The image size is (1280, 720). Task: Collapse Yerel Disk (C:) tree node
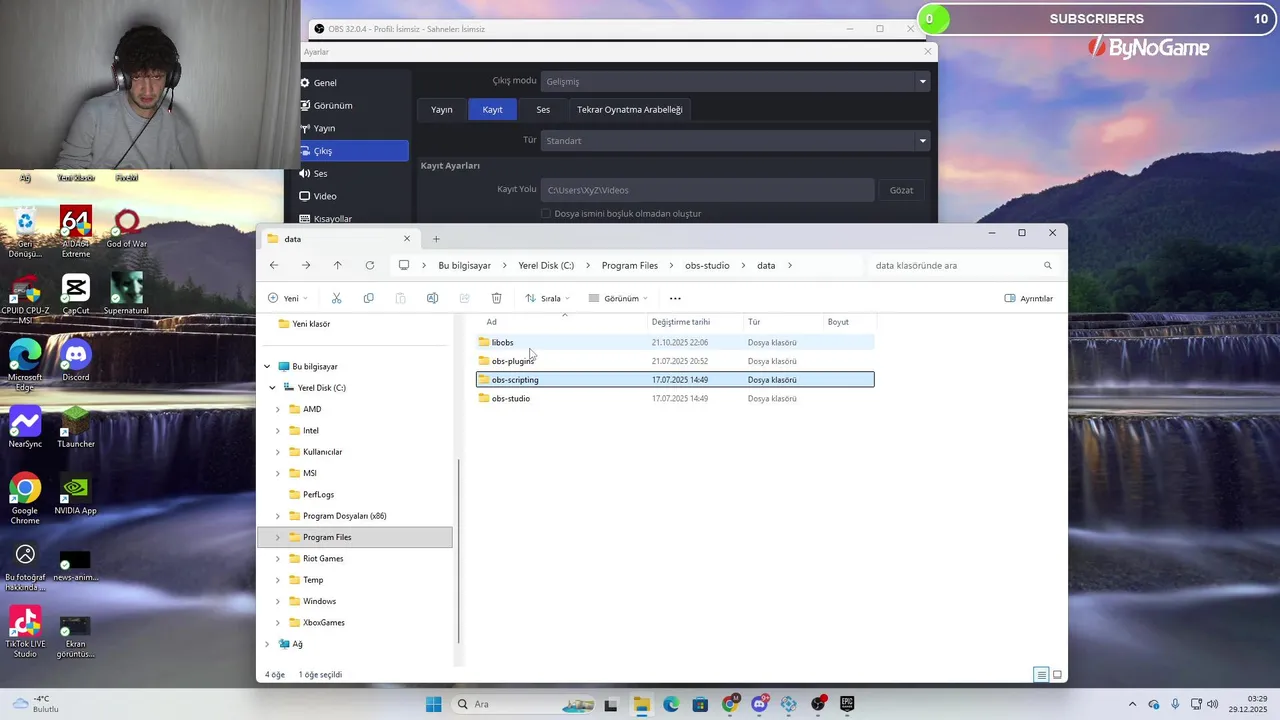tap(272, 388)
